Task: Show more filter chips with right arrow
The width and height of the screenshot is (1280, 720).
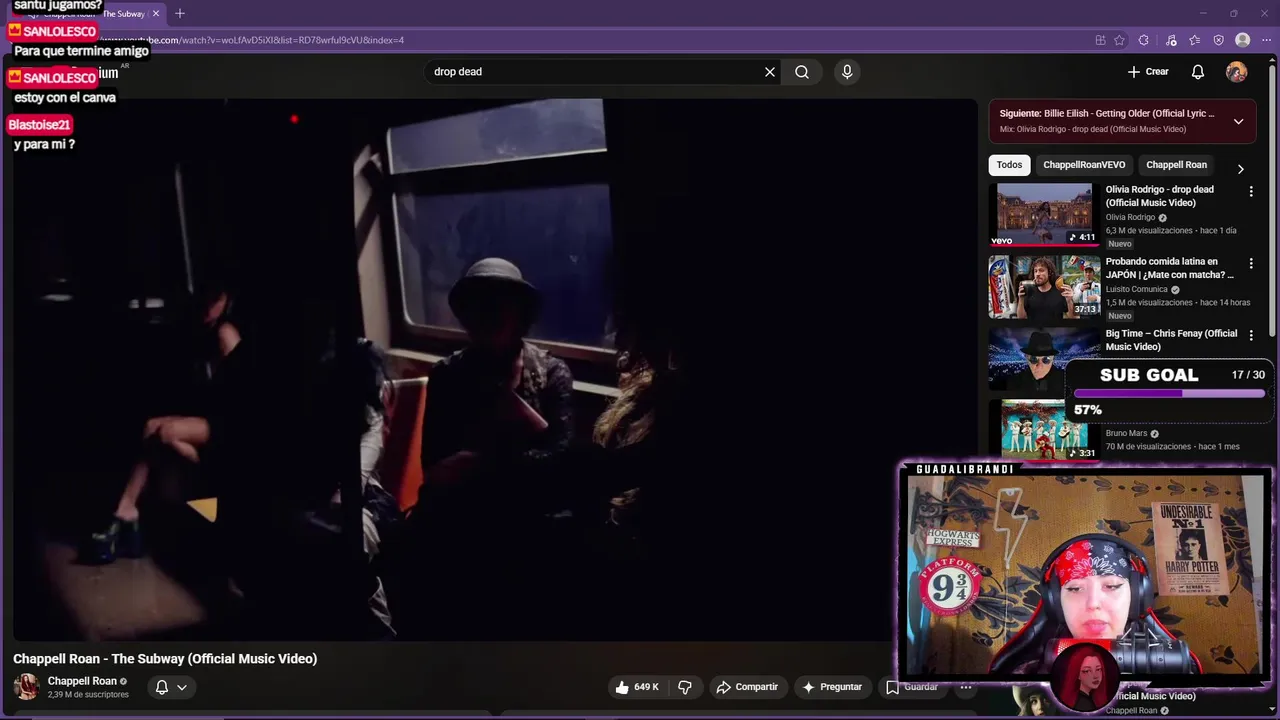Action: point(1240,169)
